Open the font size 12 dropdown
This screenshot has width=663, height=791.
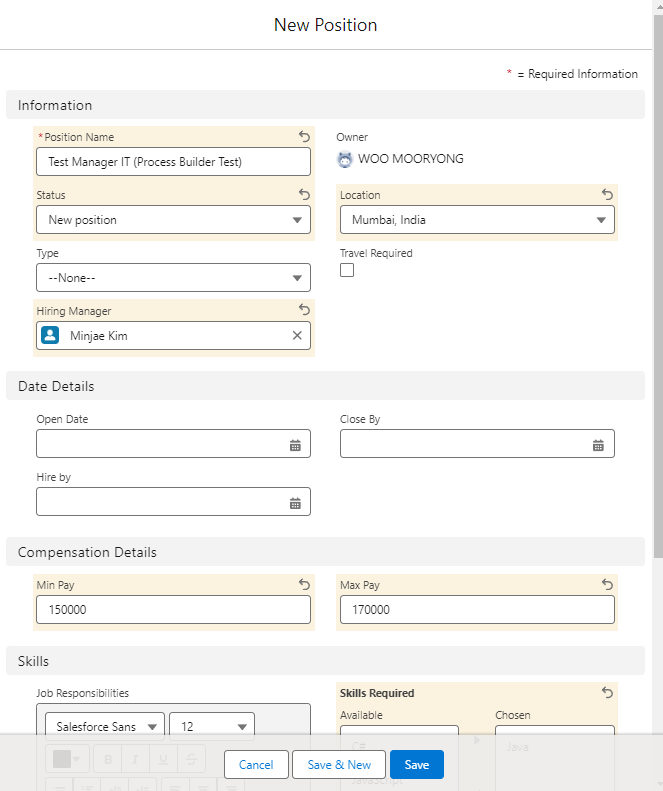tap(212, 727)
